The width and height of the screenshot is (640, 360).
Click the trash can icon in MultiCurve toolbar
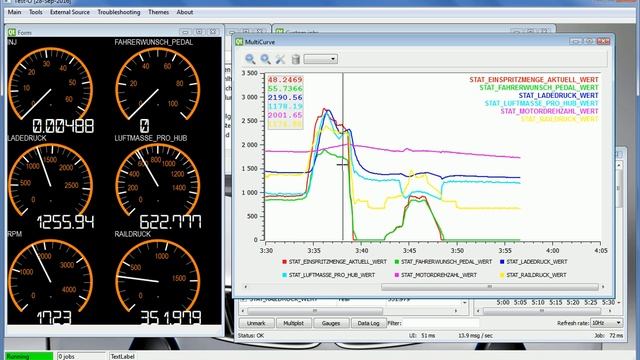coord(296,59)
